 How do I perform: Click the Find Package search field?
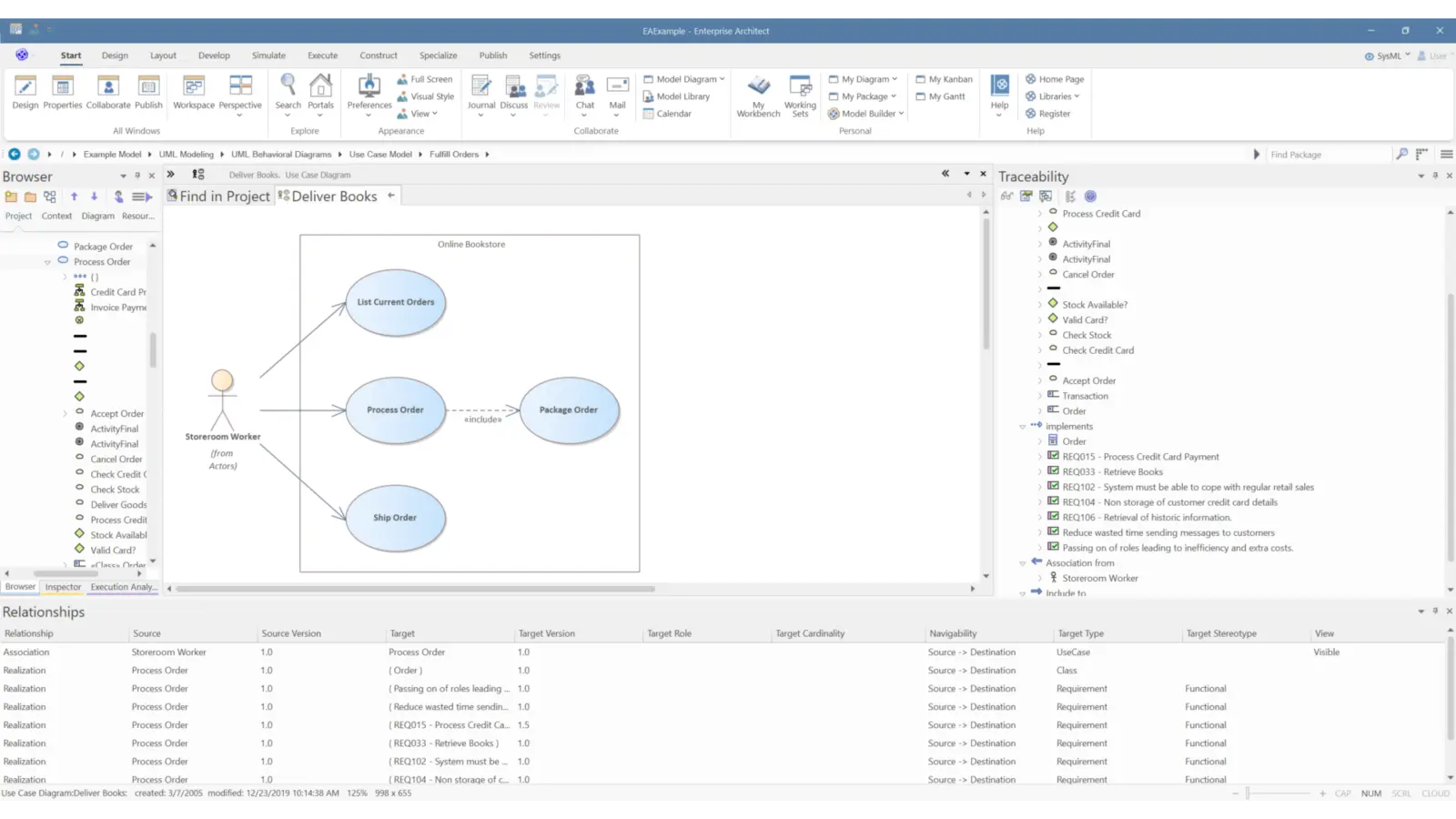[1324, 154]
